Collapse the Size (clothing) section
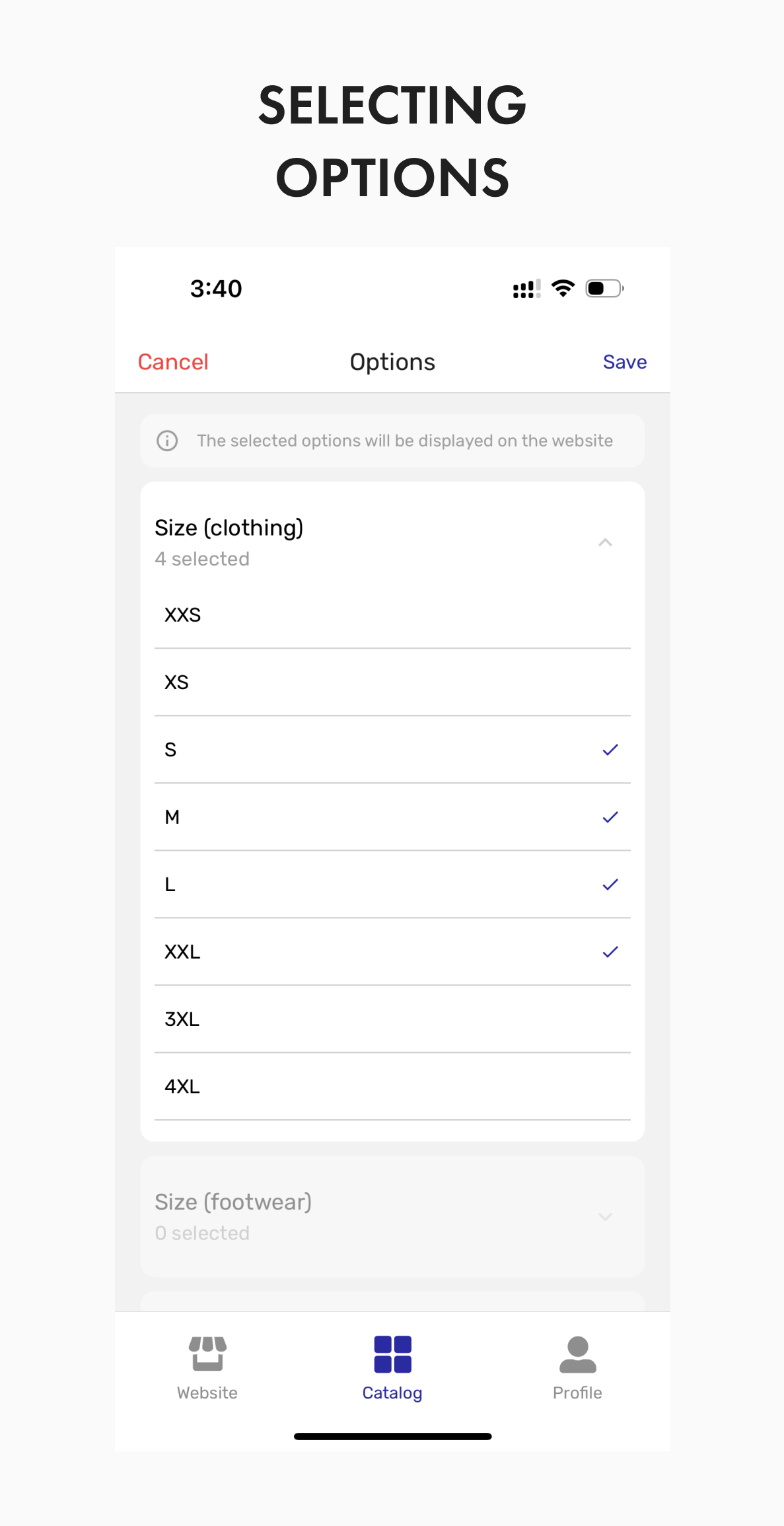 click(604, 542)
